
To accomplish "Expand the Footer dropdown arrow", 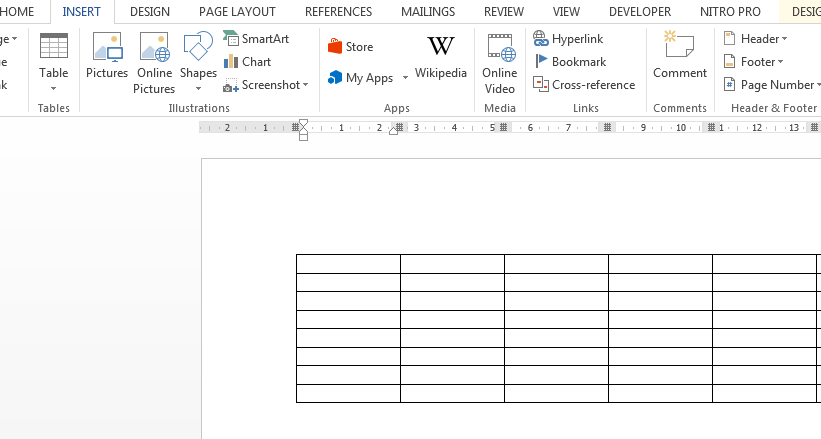I will coord(781,62).
